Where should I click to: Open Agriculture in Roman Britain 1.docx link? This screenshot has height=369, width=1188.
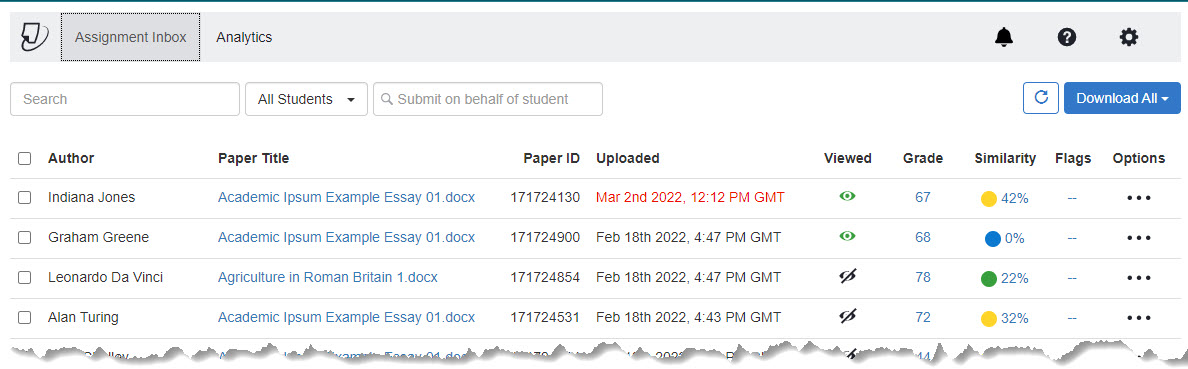(x=328, y=277)
